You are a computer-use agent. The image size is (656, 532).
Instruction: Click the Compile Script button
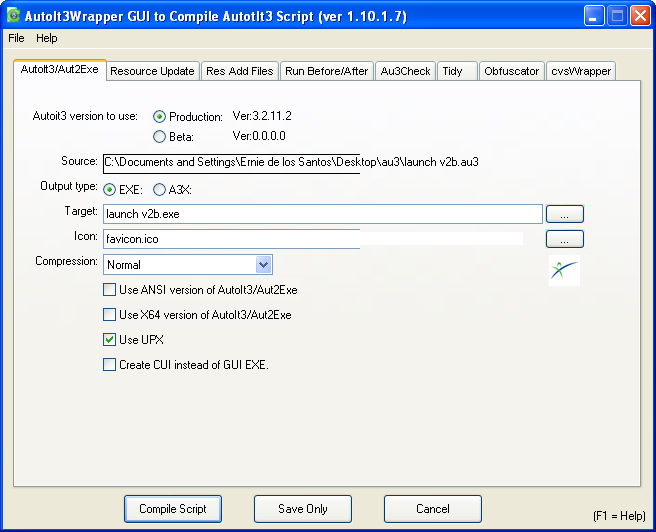click(173, 509)
